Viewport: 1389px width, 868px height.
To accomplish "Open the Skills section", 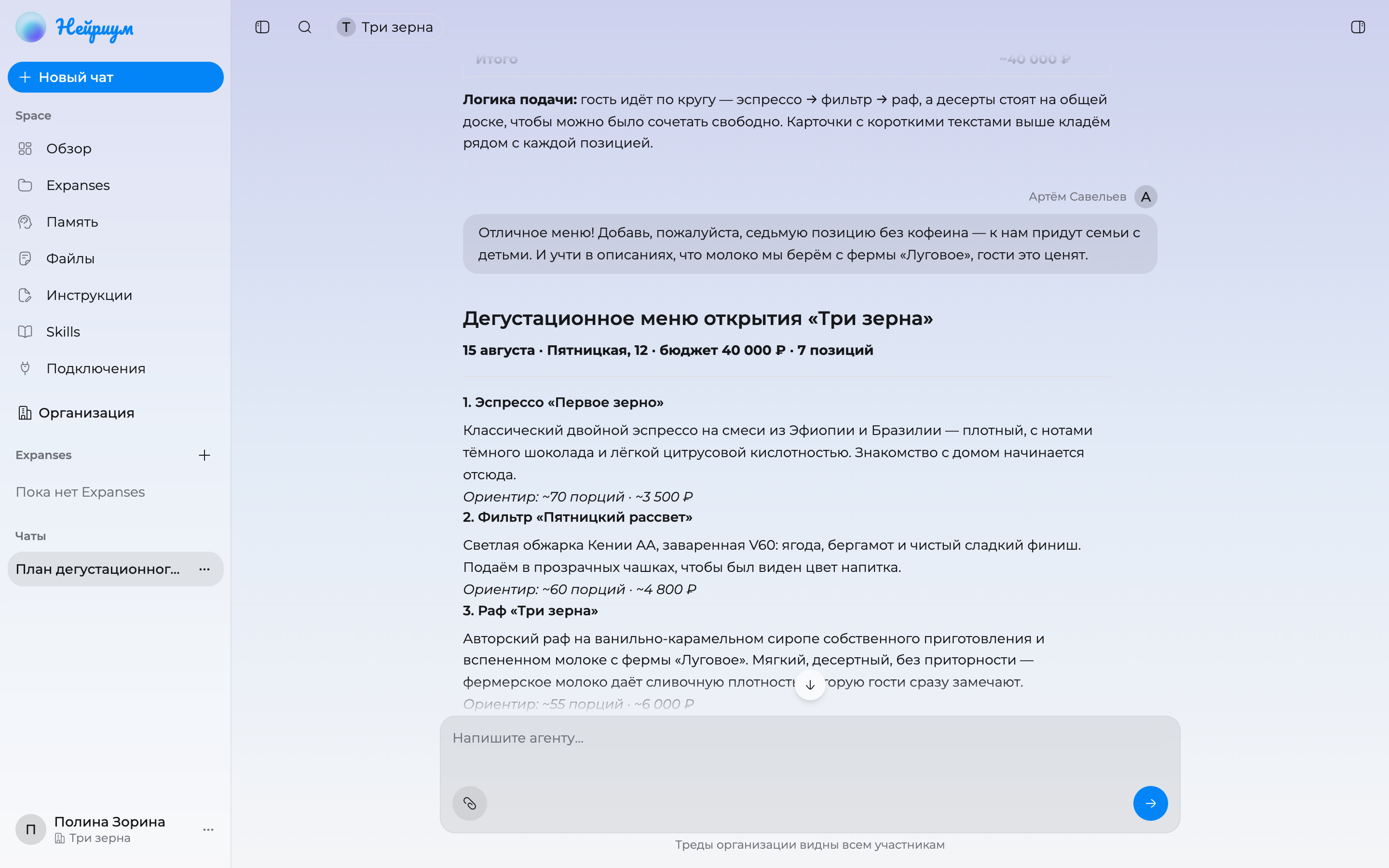I will coord(115,332).
